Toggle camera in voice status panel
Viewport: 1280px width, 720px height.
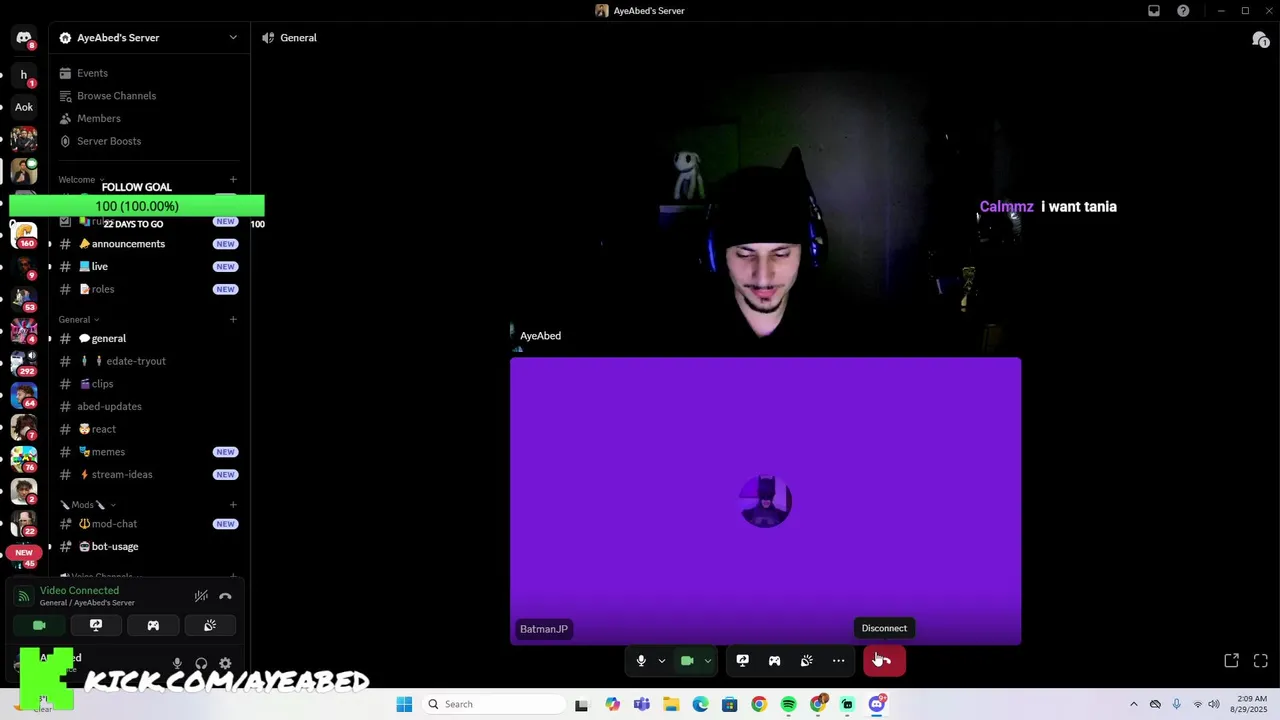tap(39, 625)
